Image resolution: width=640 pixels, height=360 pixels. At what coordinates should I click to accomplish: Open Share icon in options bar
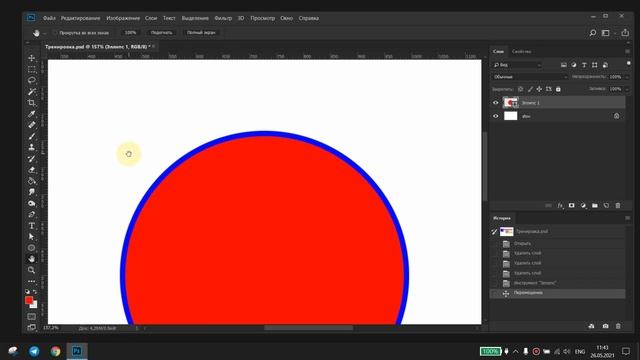coord(625,33)
